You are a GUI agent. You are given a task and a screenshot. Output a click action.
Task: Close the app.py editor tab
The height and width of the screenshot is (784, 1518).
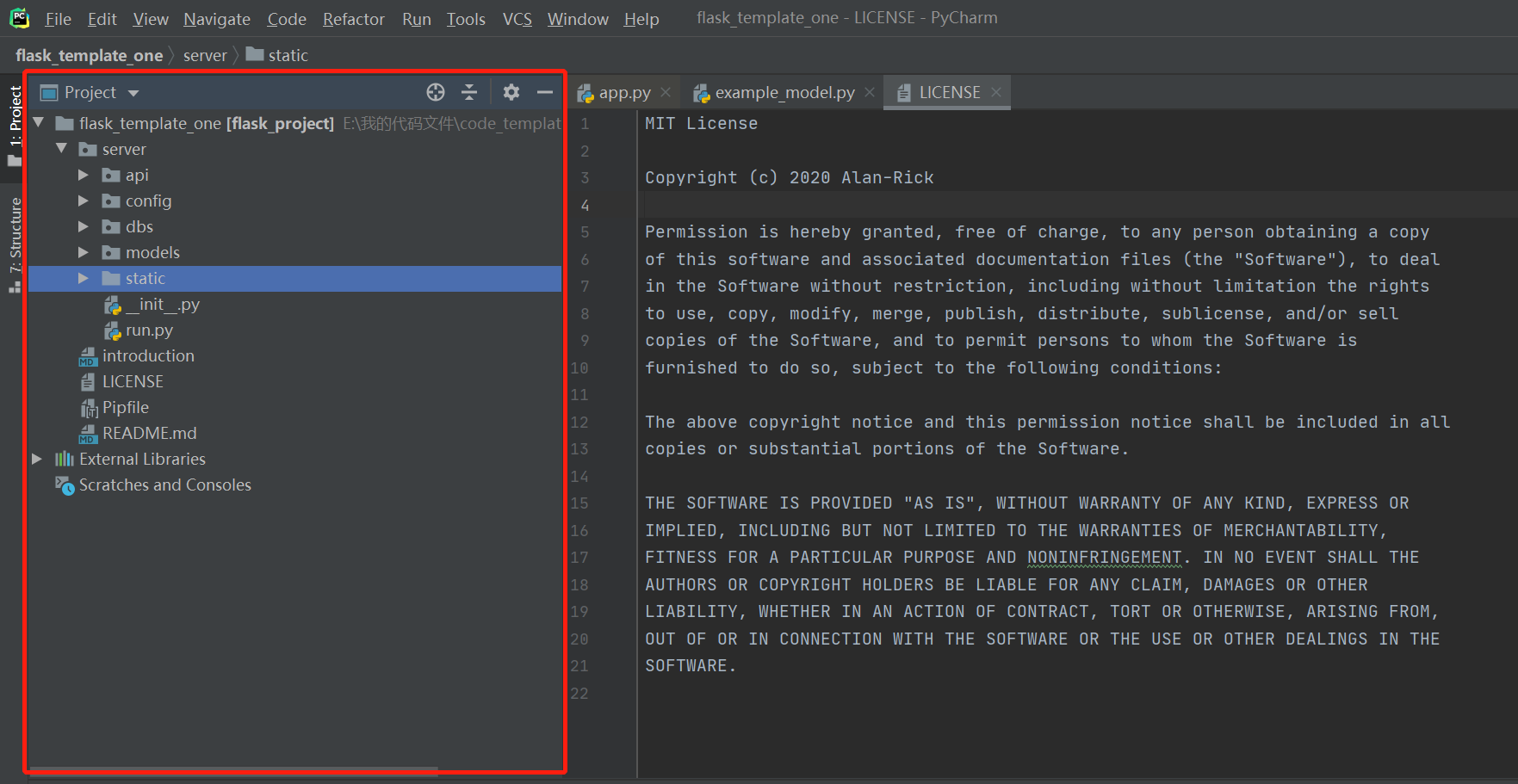point(666,92)
